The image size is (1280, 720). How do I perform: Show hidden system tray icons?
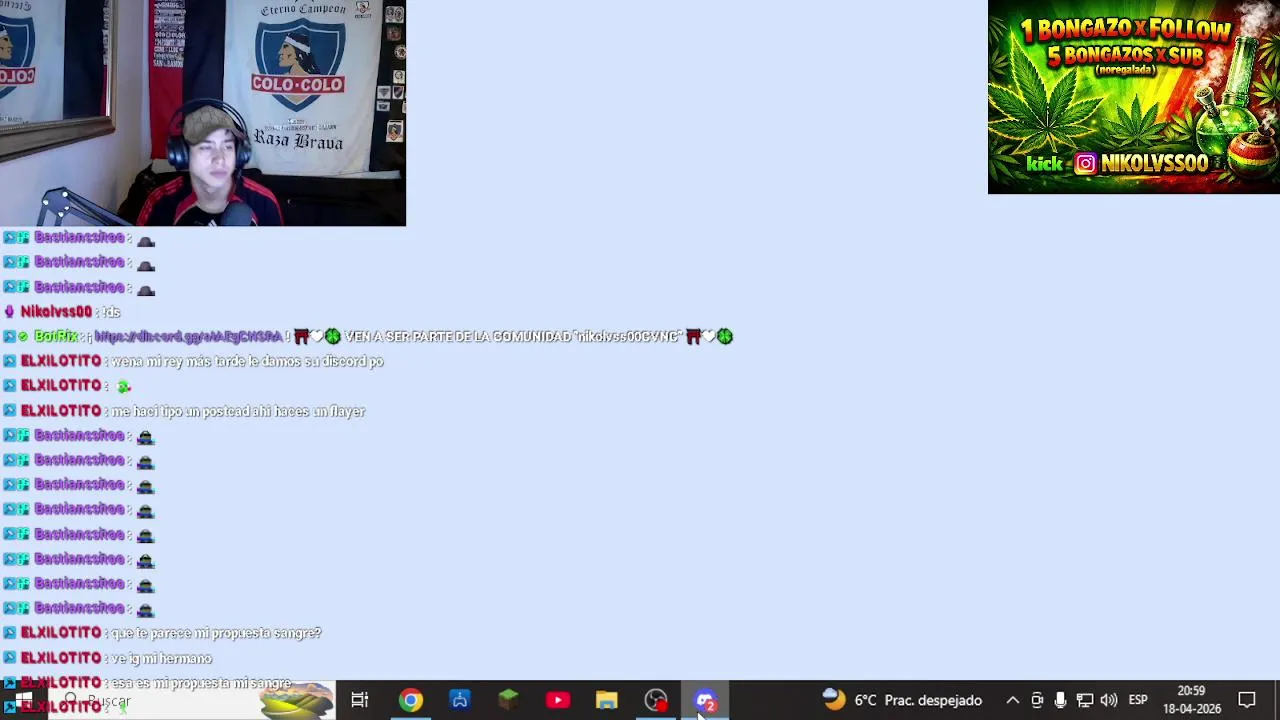click(1012, 700)
